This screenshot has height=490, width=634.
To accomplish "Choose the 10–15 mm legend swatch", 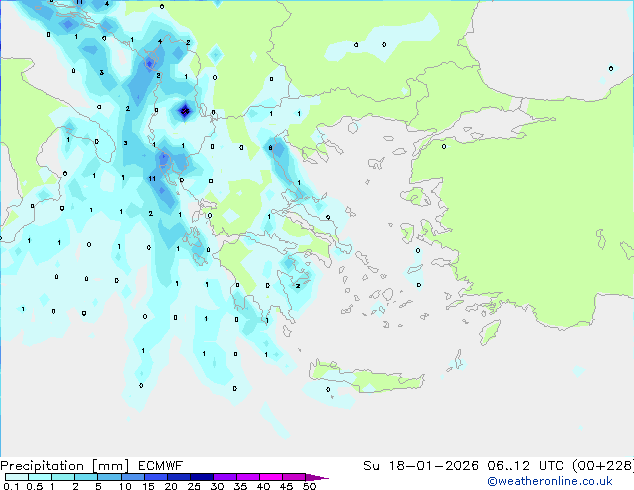I will click(132, 477).
